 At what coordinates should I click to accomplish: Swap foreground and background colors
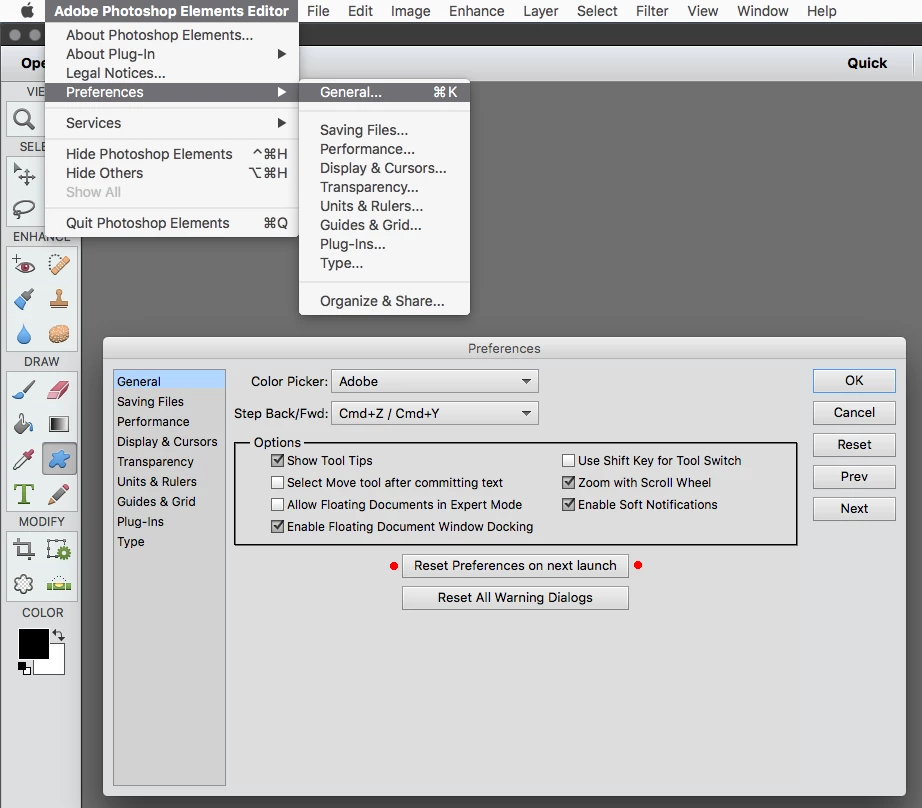point(58,635)
